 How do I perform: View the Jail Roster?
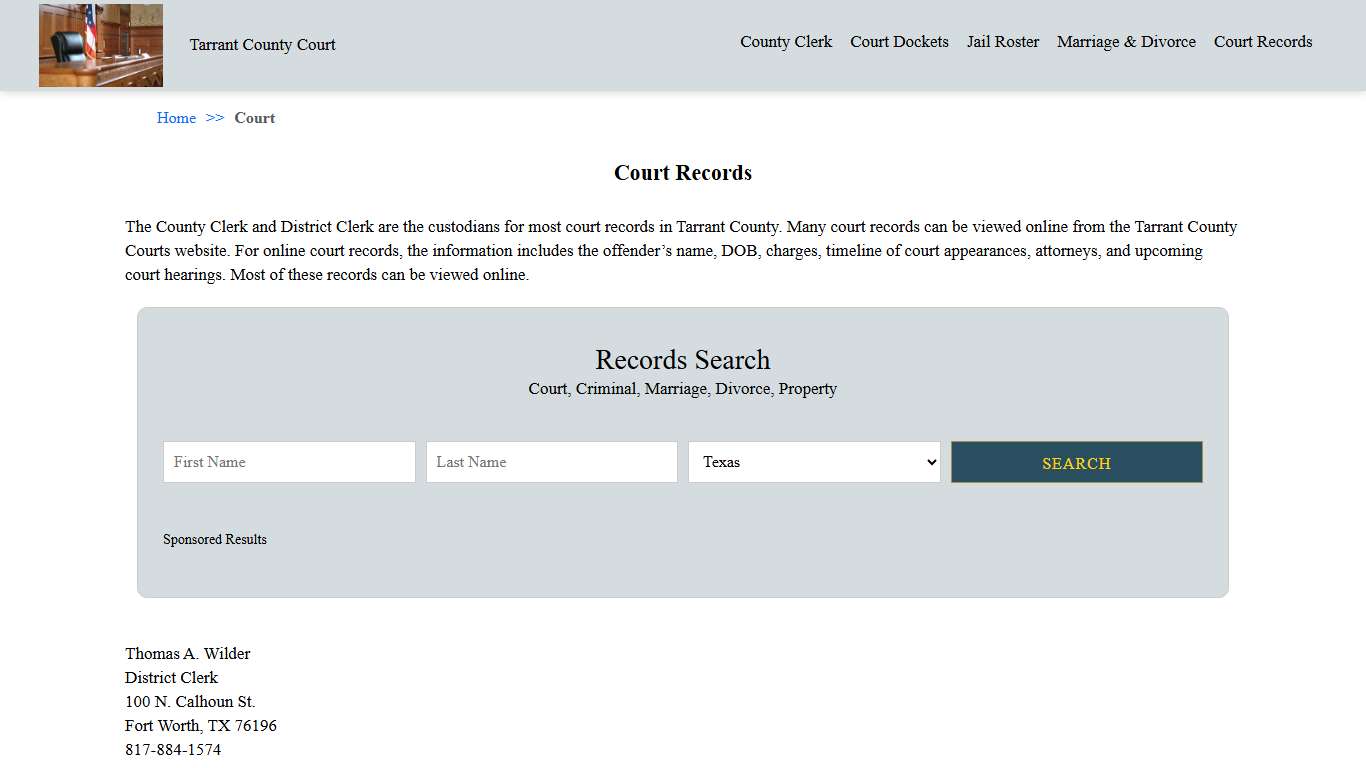coord(1003,42)
